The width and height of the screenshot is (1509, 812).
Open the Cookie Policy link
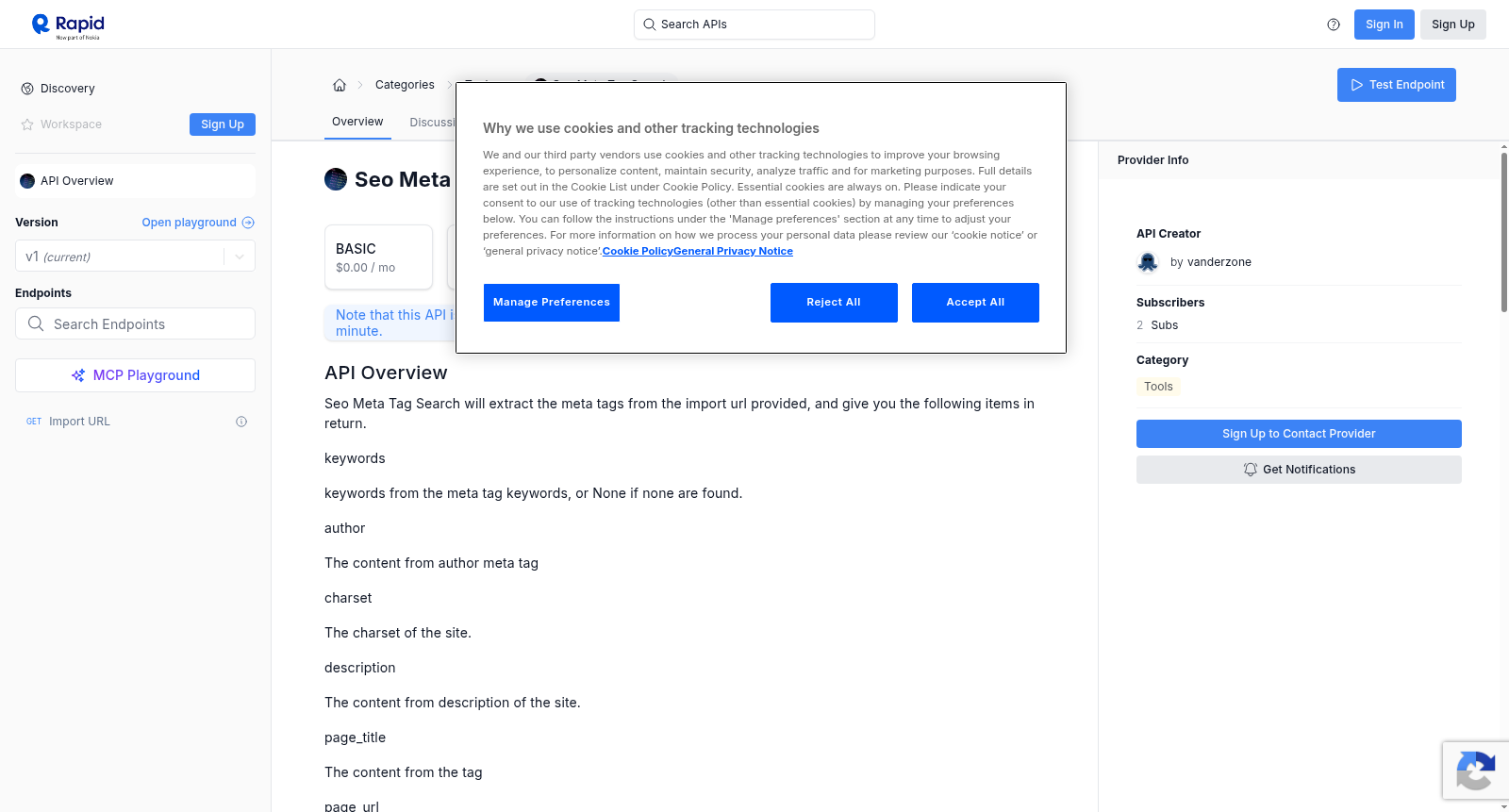click(638, 251)
